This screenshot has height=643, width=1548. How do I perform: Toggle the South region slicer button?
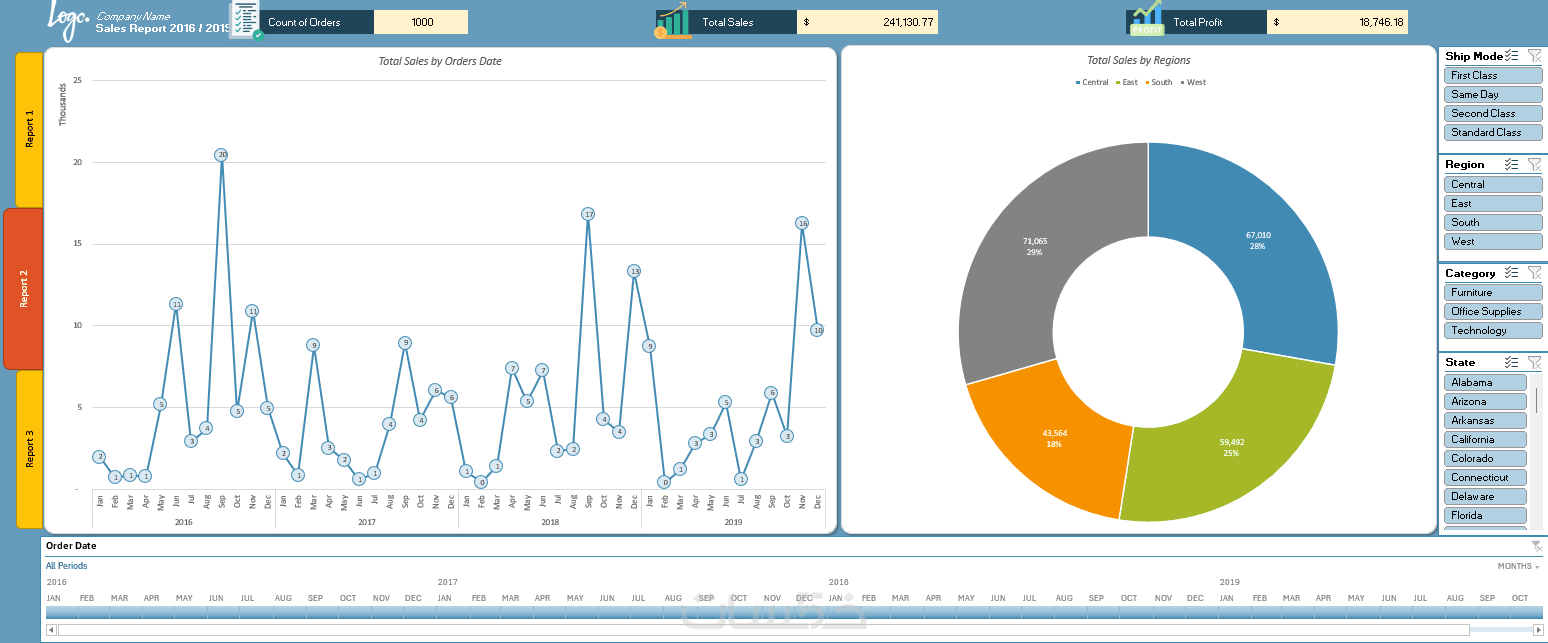[1493, 222]
